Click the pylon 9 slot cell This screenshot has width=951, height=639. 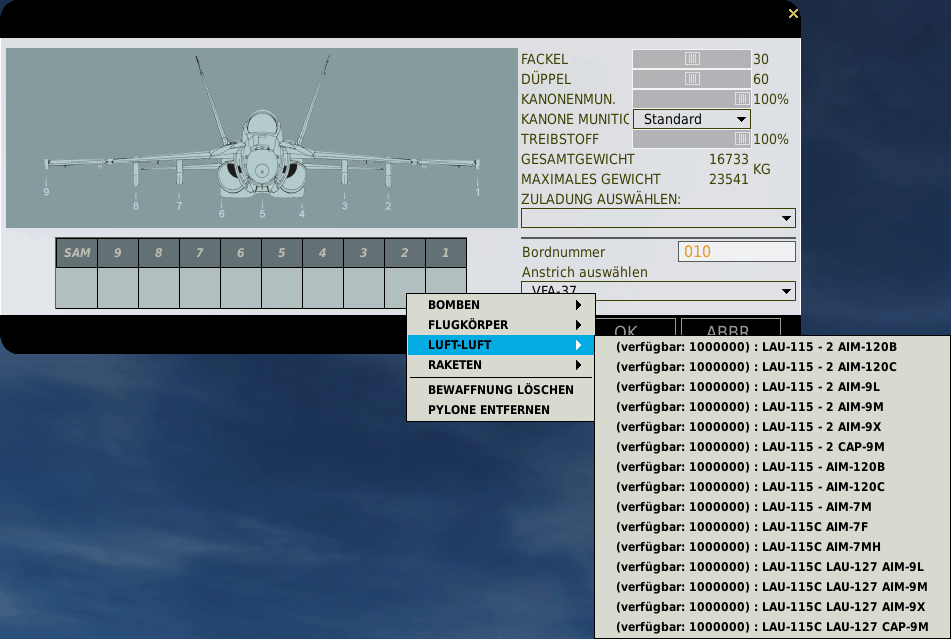pyautogui.click(x=118, y=288)
